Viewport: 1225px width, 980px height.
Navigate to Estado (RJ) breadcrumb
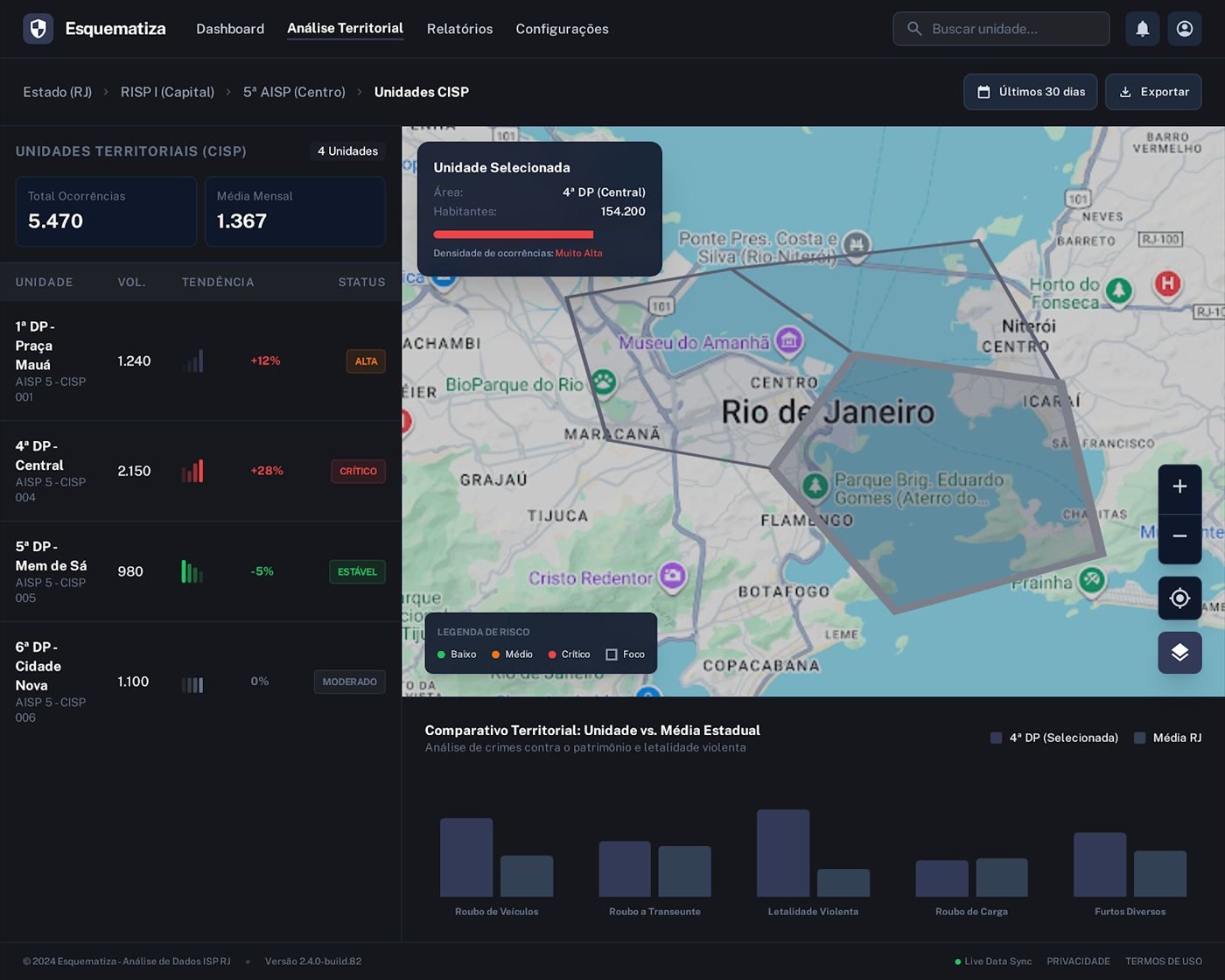57,92
